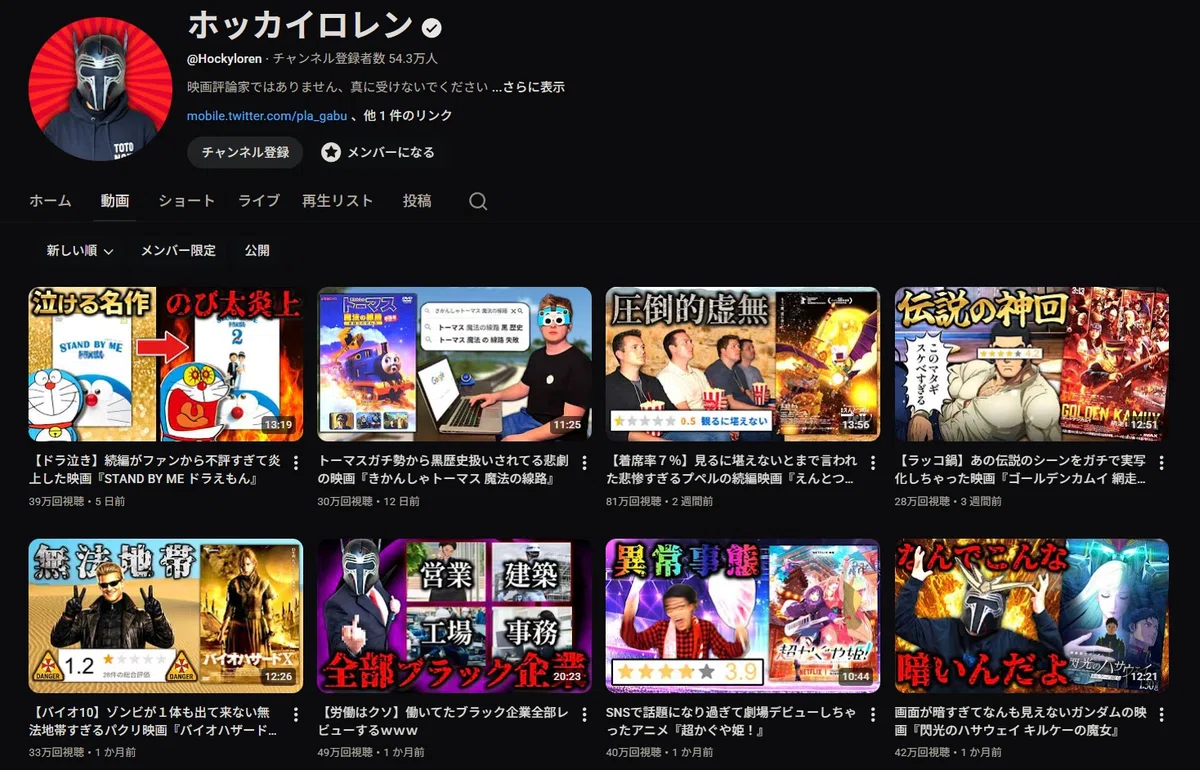Screen dimensions: 1200x770
Task: Click the 28万回視聴・3週間前 view count
Action: tap(949, 501)
